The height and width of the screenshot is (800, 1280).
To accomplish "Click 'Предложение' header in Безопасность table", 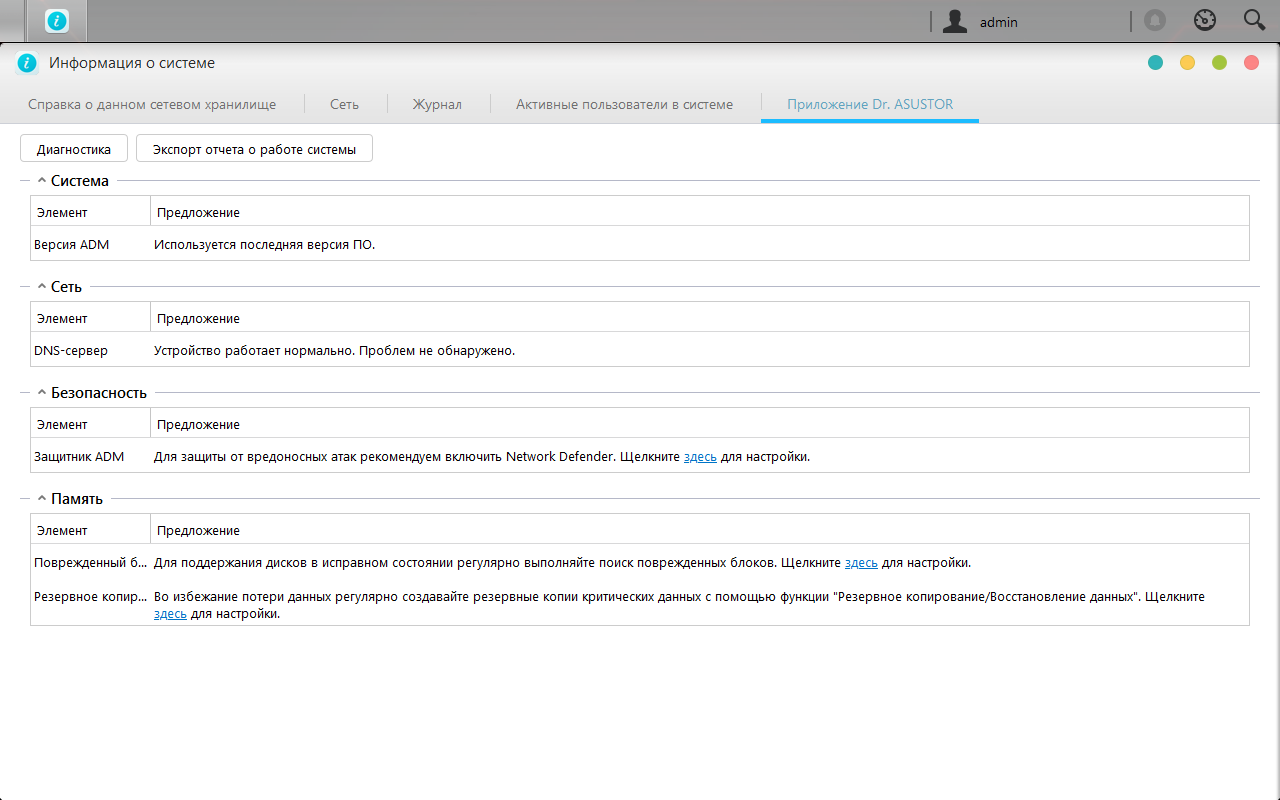I will [700, 424].
